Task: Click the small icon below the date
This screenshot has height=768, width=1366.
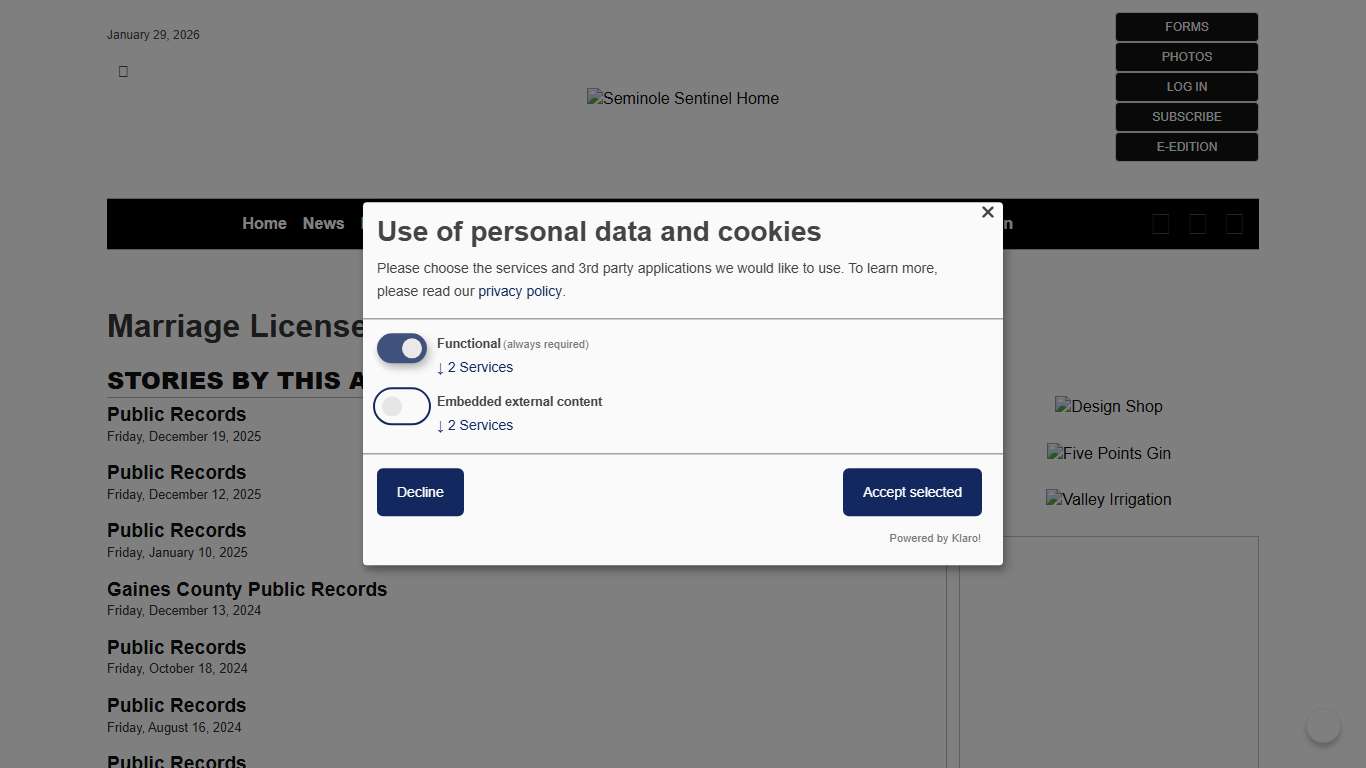Action: pyautogui.click(x=123, y=71)
